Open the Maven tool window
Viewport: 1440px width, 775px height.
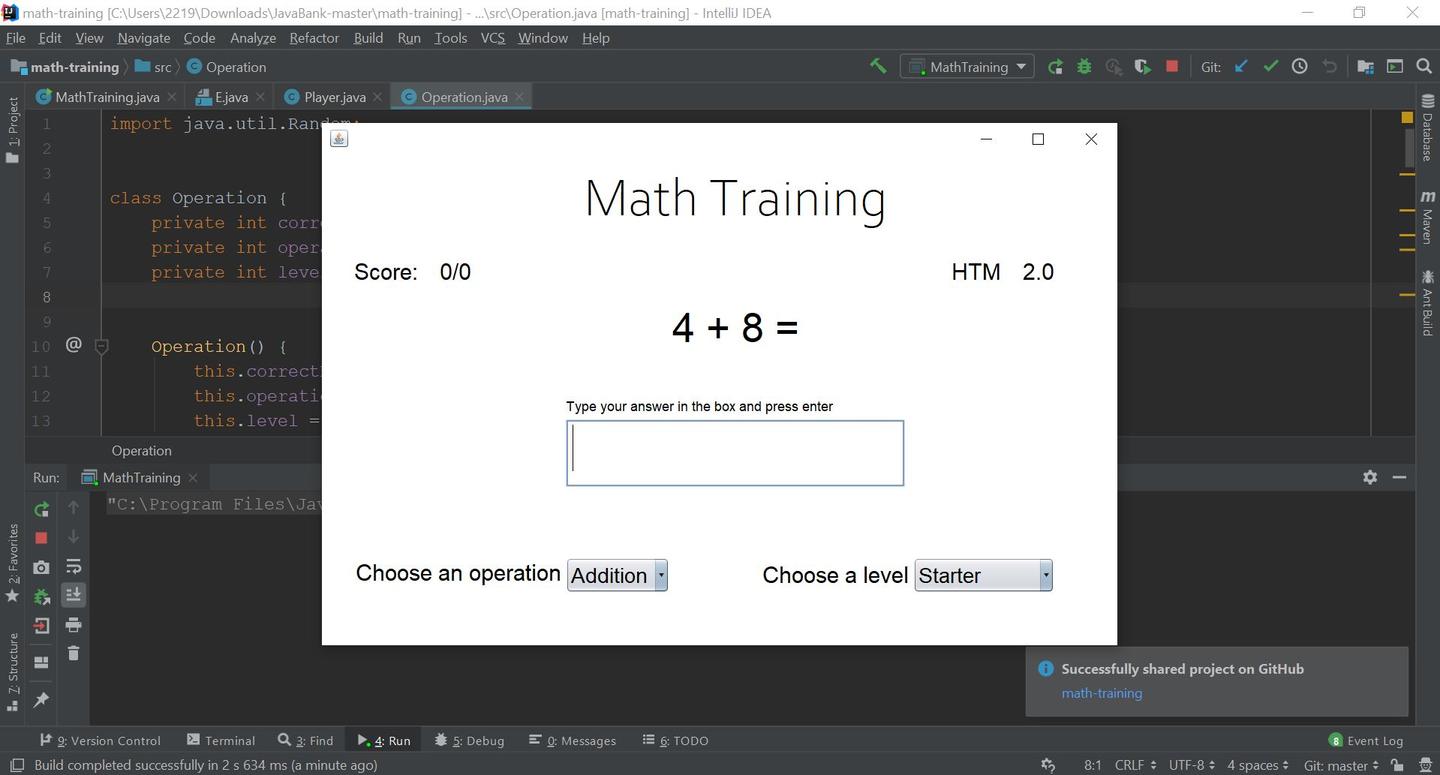click(1428, 216)
